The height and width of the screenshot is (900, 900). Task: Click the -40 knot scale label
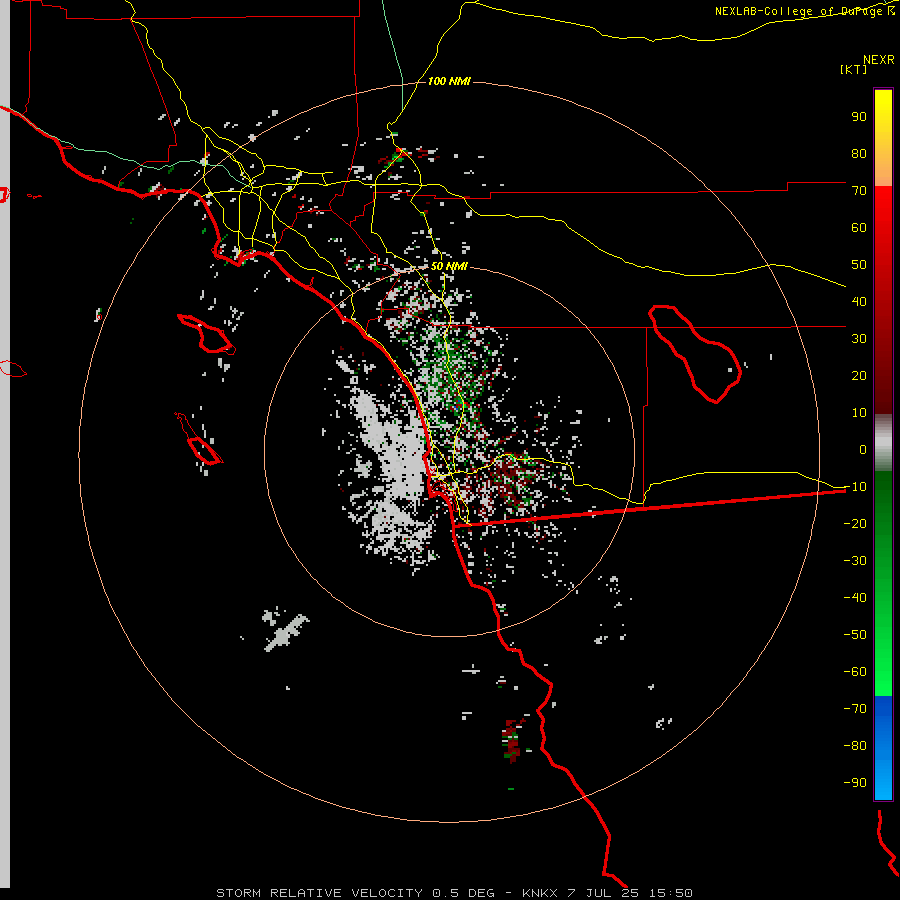[x=855, y=598]
